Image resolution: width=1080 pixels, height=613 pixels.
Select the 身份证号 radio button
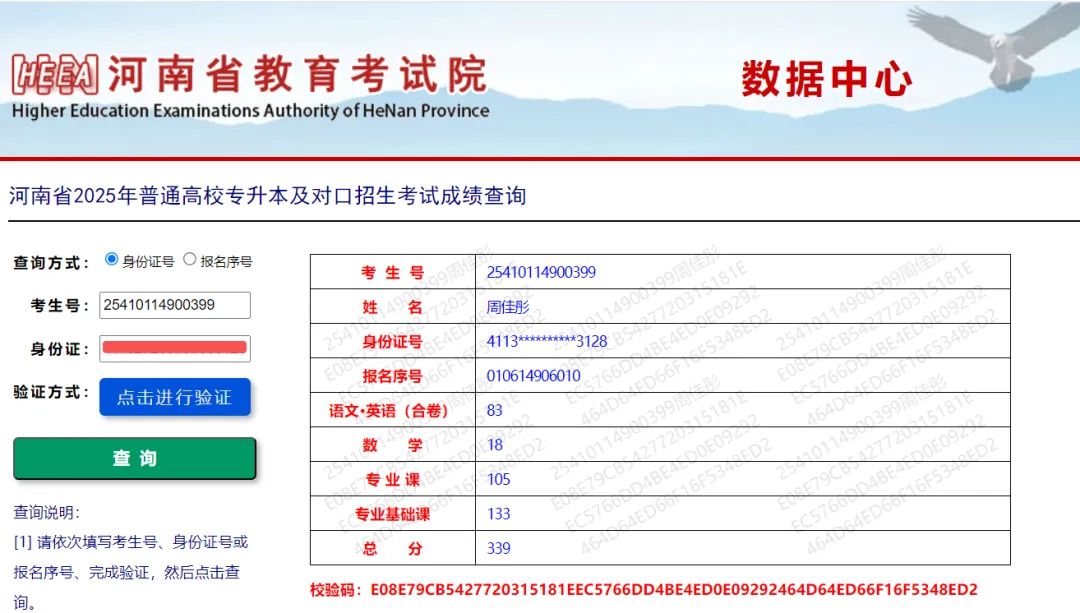point(112,260)
